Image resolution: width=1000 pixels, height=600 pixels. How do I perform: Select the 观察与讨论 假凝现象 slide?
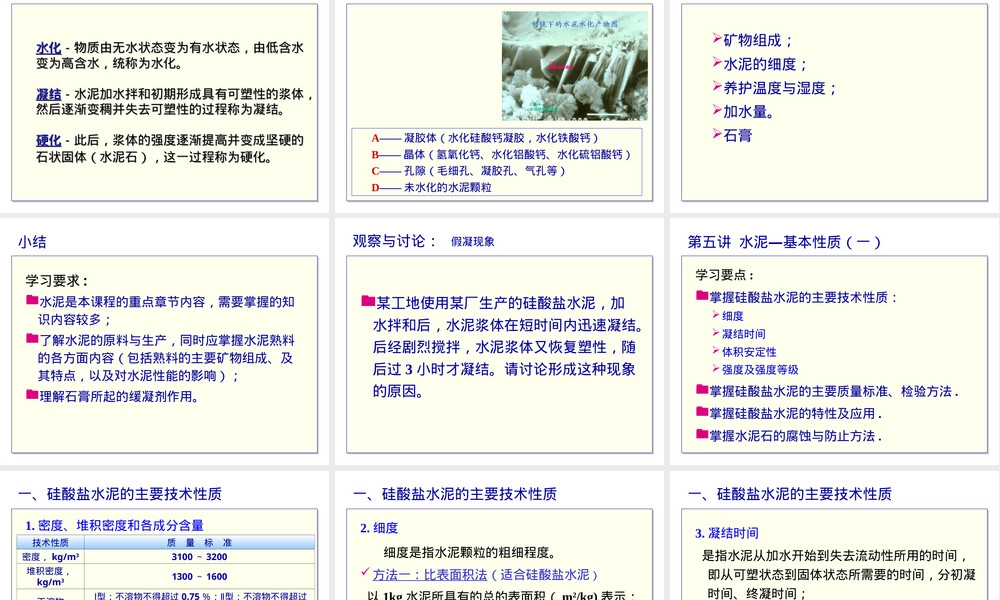(499, 341)
